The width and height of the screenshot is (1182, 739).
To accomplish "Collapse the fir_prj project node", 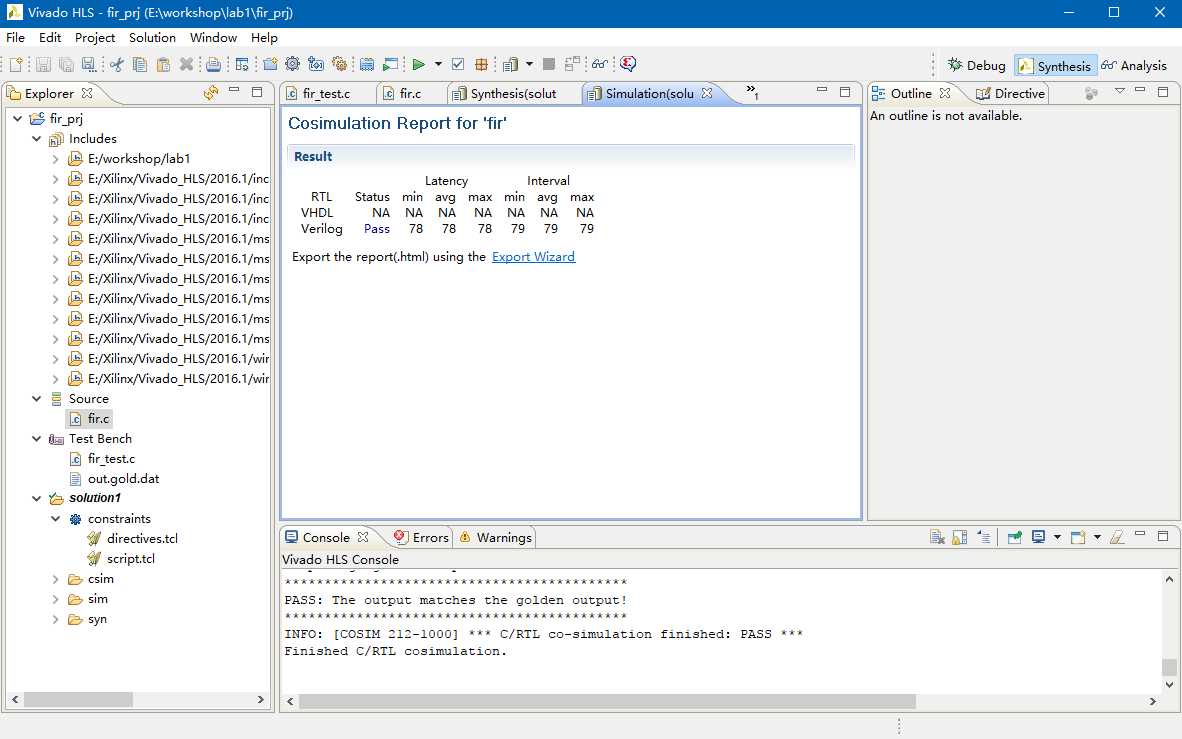I will (x=17, y=118).
